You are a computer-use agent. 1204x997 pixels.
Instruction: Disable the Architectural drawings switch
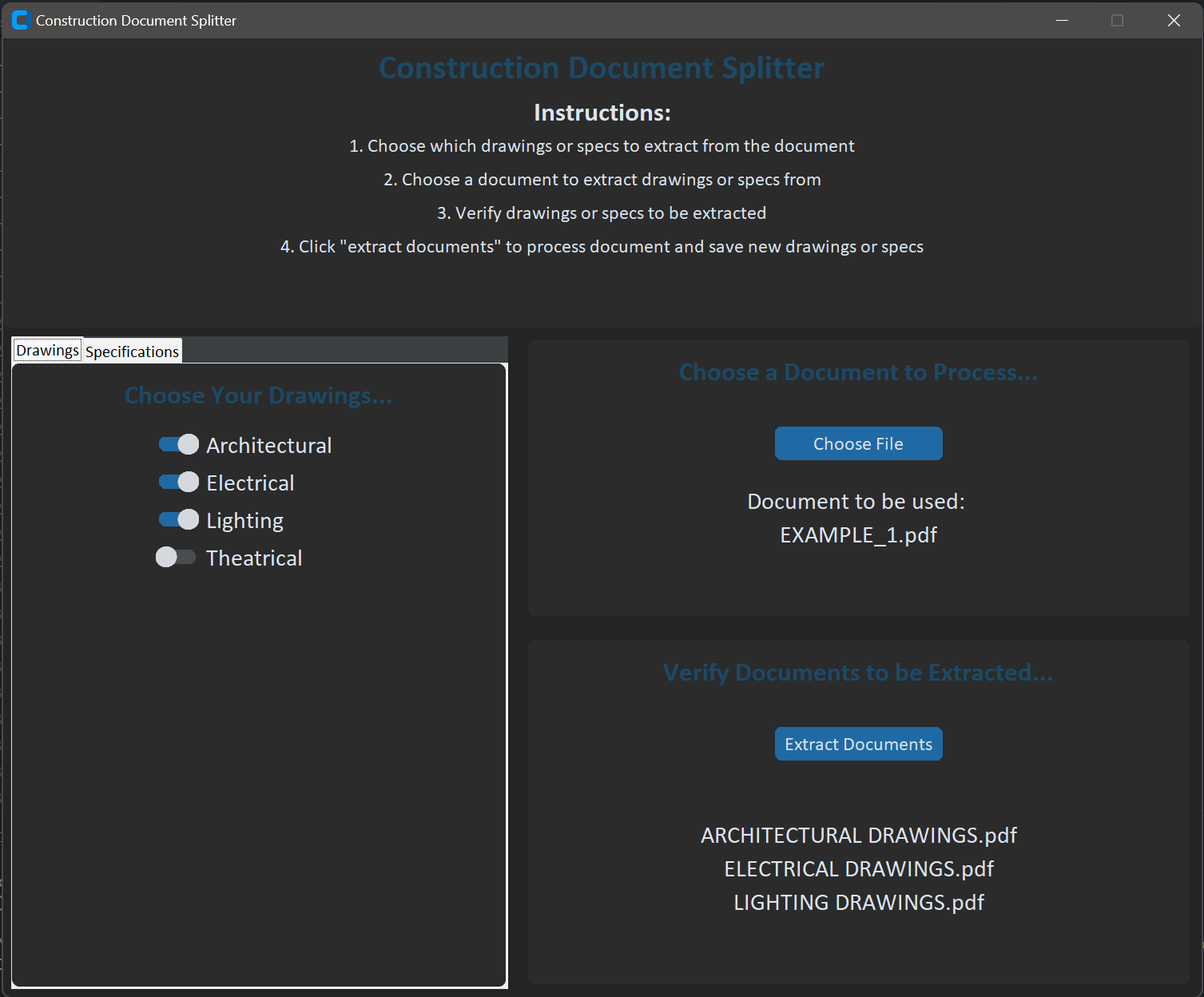(178, 445)
